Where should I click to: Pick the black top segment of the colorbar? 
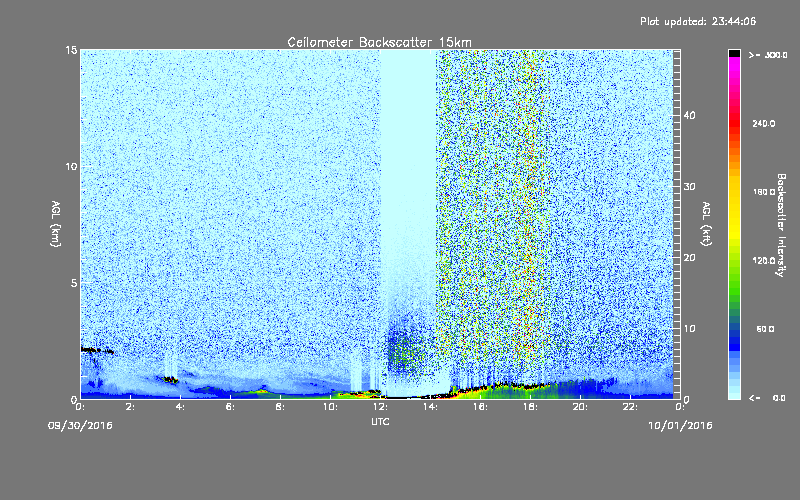coord(734,53)
